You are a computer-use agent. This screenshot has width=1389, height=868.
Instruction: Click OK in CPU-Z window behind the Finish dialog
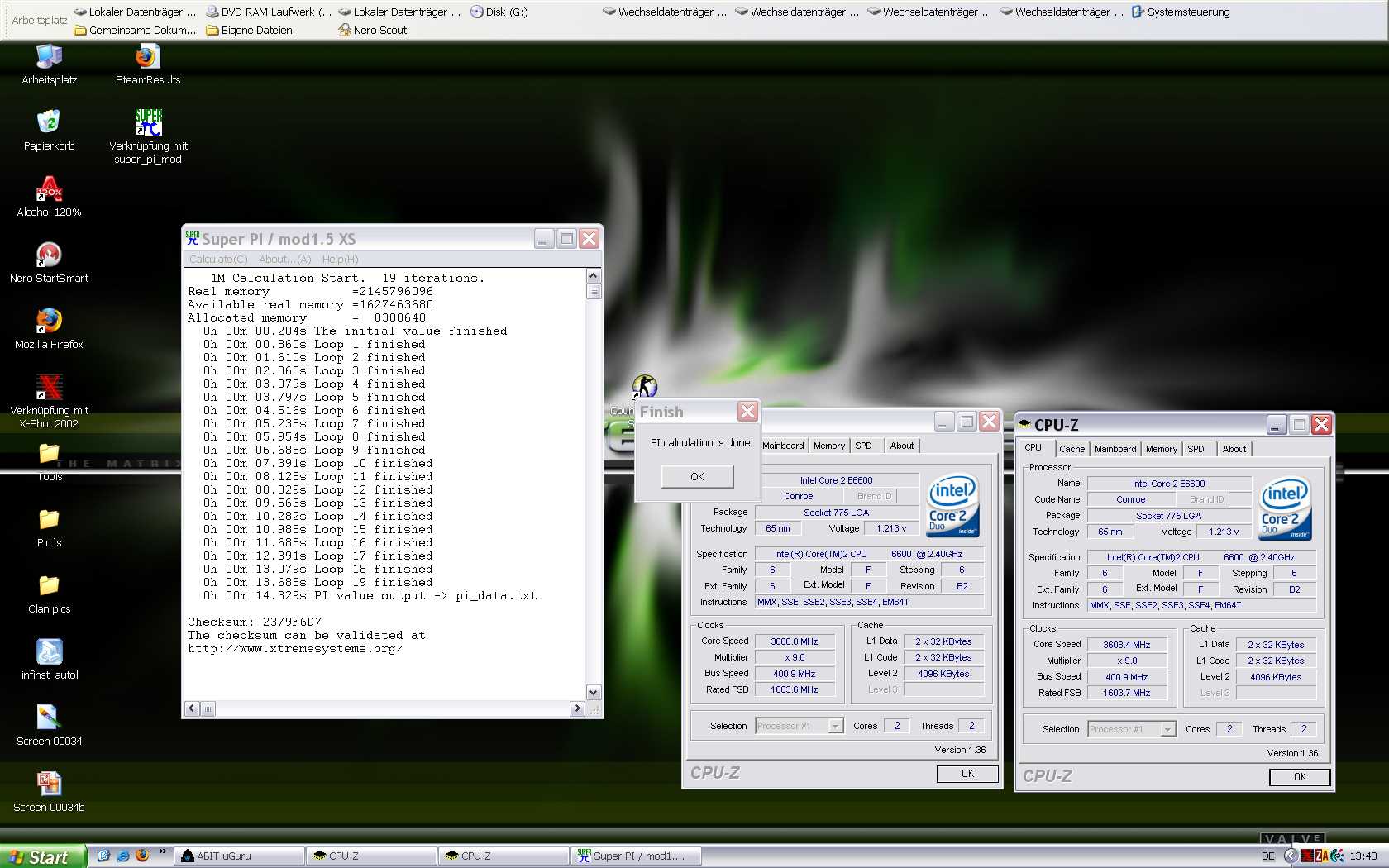click(x=967, y=774)
